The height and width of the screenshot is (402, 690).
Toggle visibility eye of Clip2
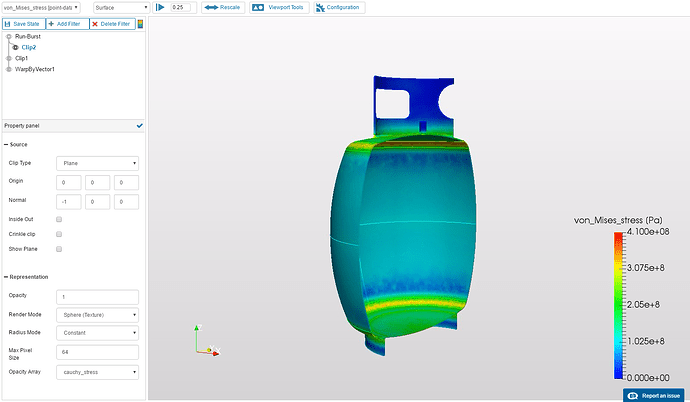coord(15,48)
